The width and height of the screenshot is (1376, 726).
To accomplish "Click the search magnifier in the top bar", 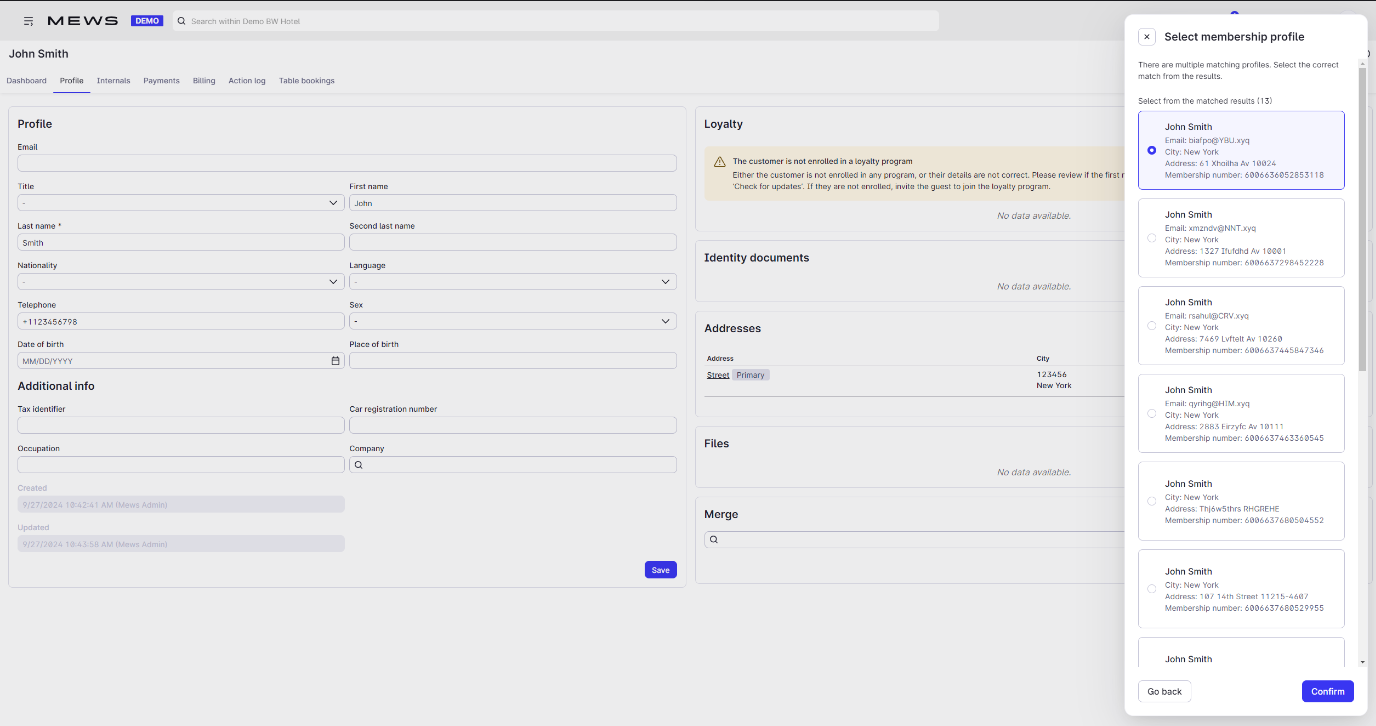I will click(181, 20).
